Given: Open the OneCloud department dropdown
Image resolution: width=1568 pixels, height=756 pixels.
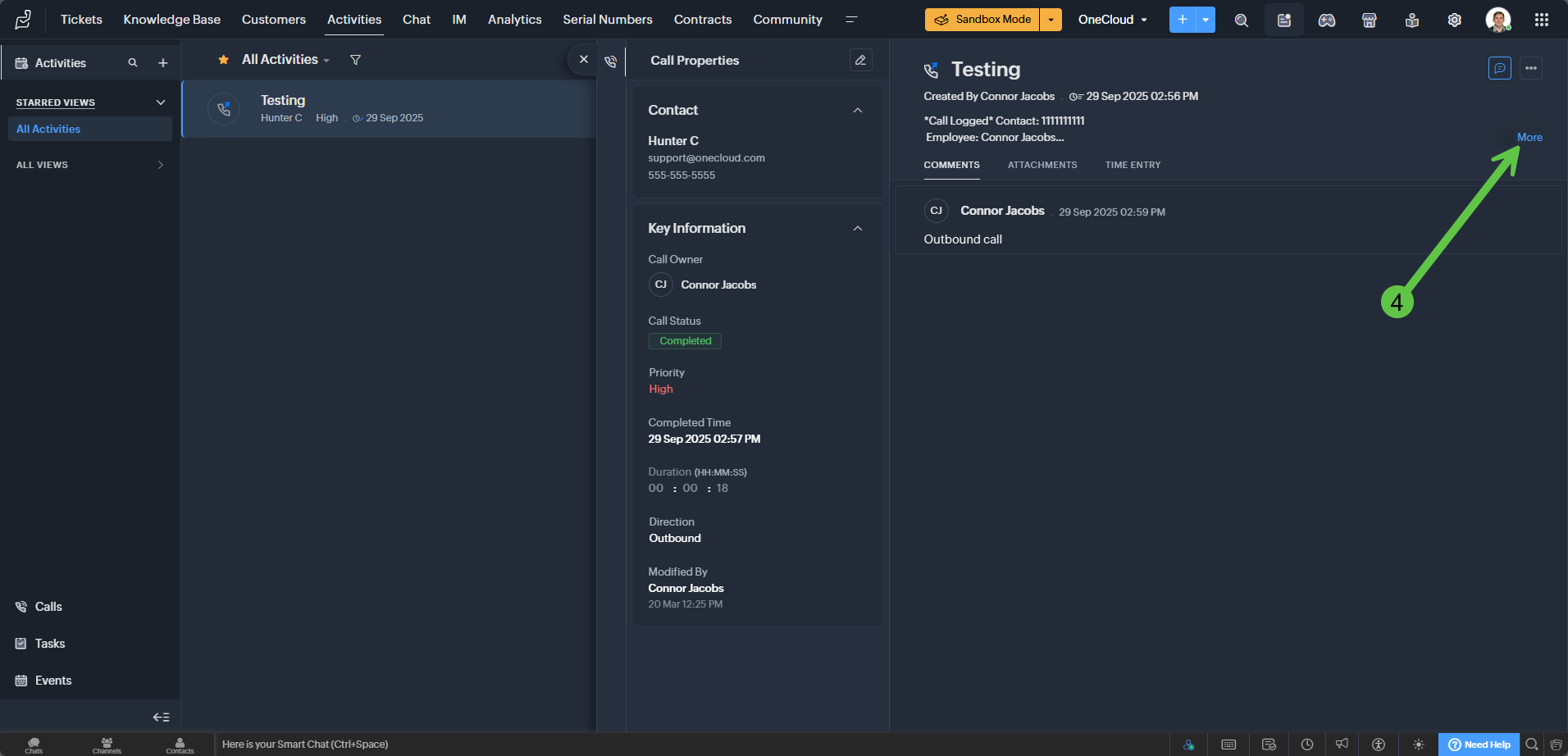Looking at the screenshot, I should pyautogui.click(x=1112, y=20).
